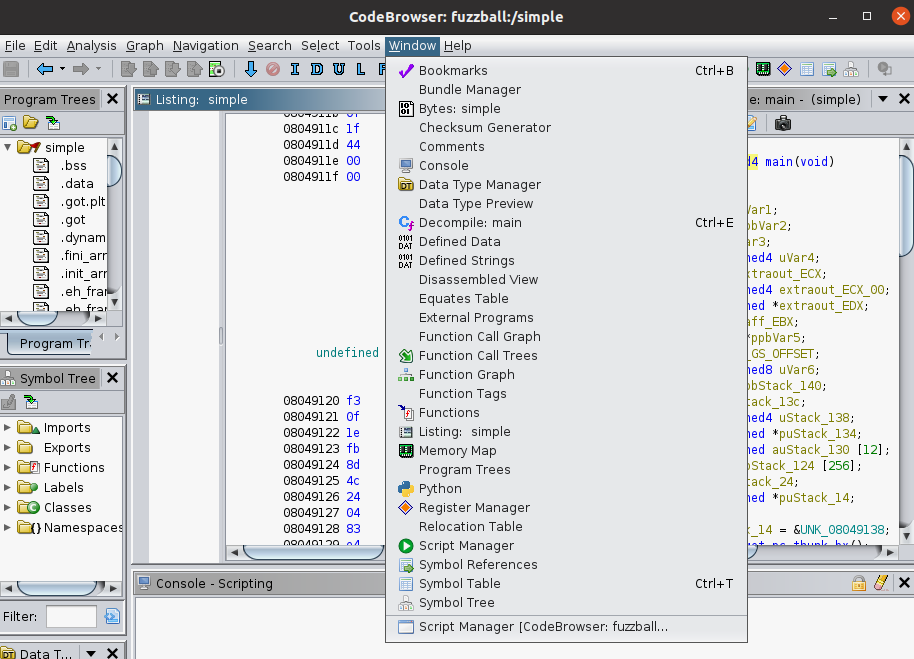Select Function Graph in Window menu
The height and width of the screenshot is (659, 914).
point(566,375)
